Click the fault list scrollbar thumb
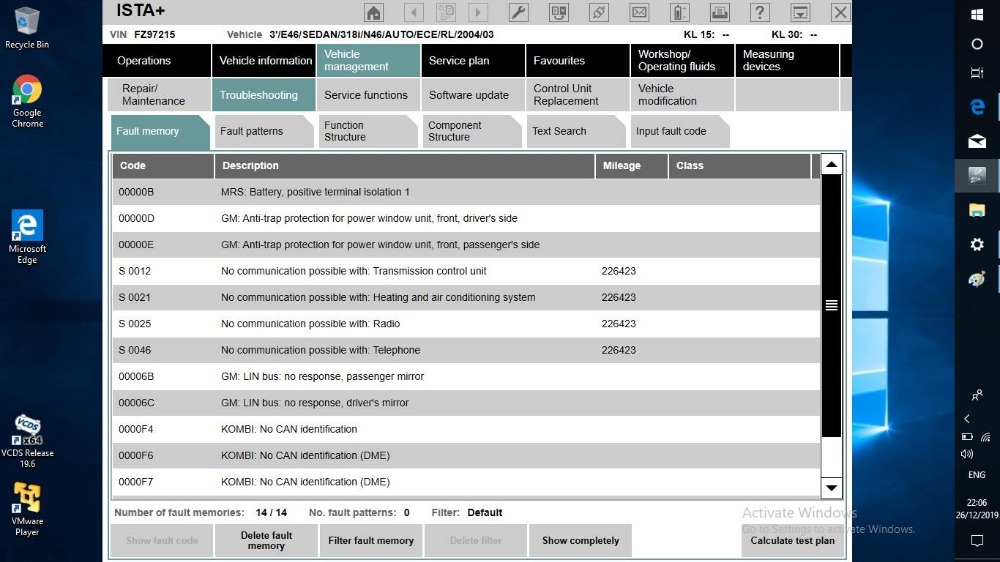 [x=831, y=306]
